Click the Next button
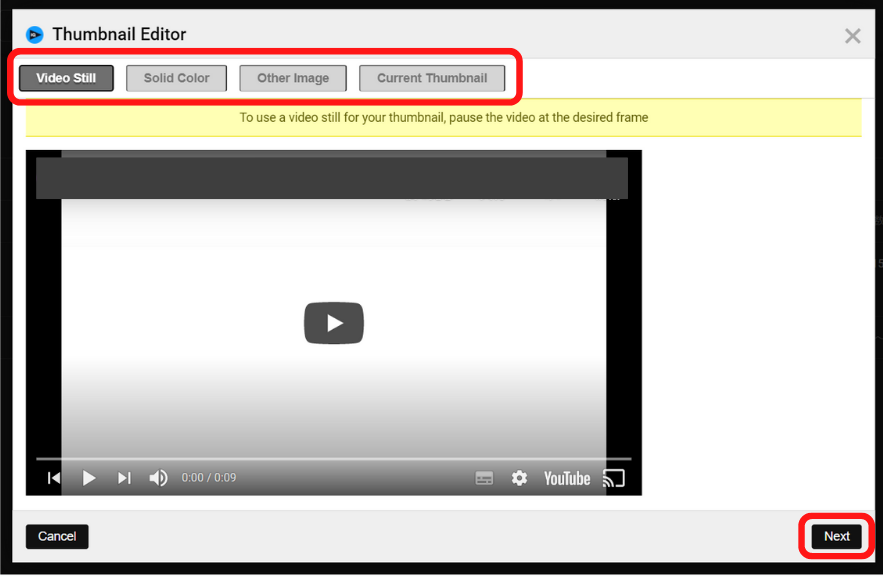 coord(836,537)
